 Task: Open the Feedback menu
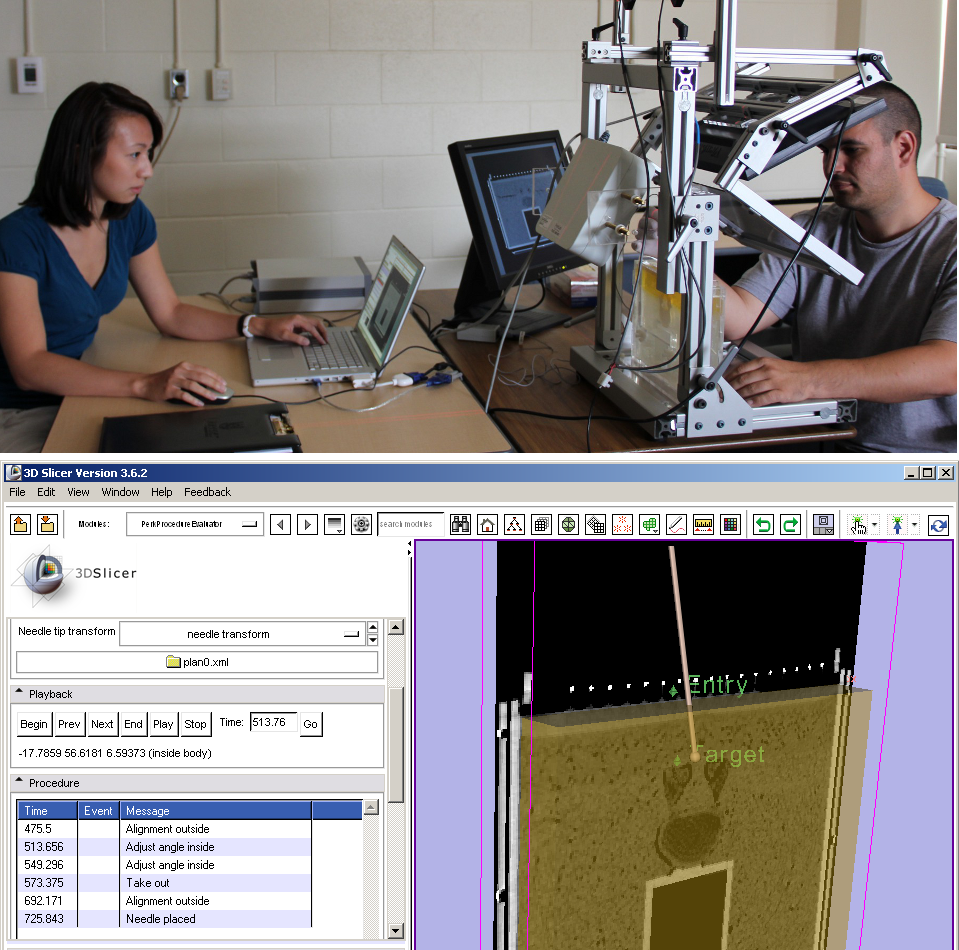[x=207, y=492]
